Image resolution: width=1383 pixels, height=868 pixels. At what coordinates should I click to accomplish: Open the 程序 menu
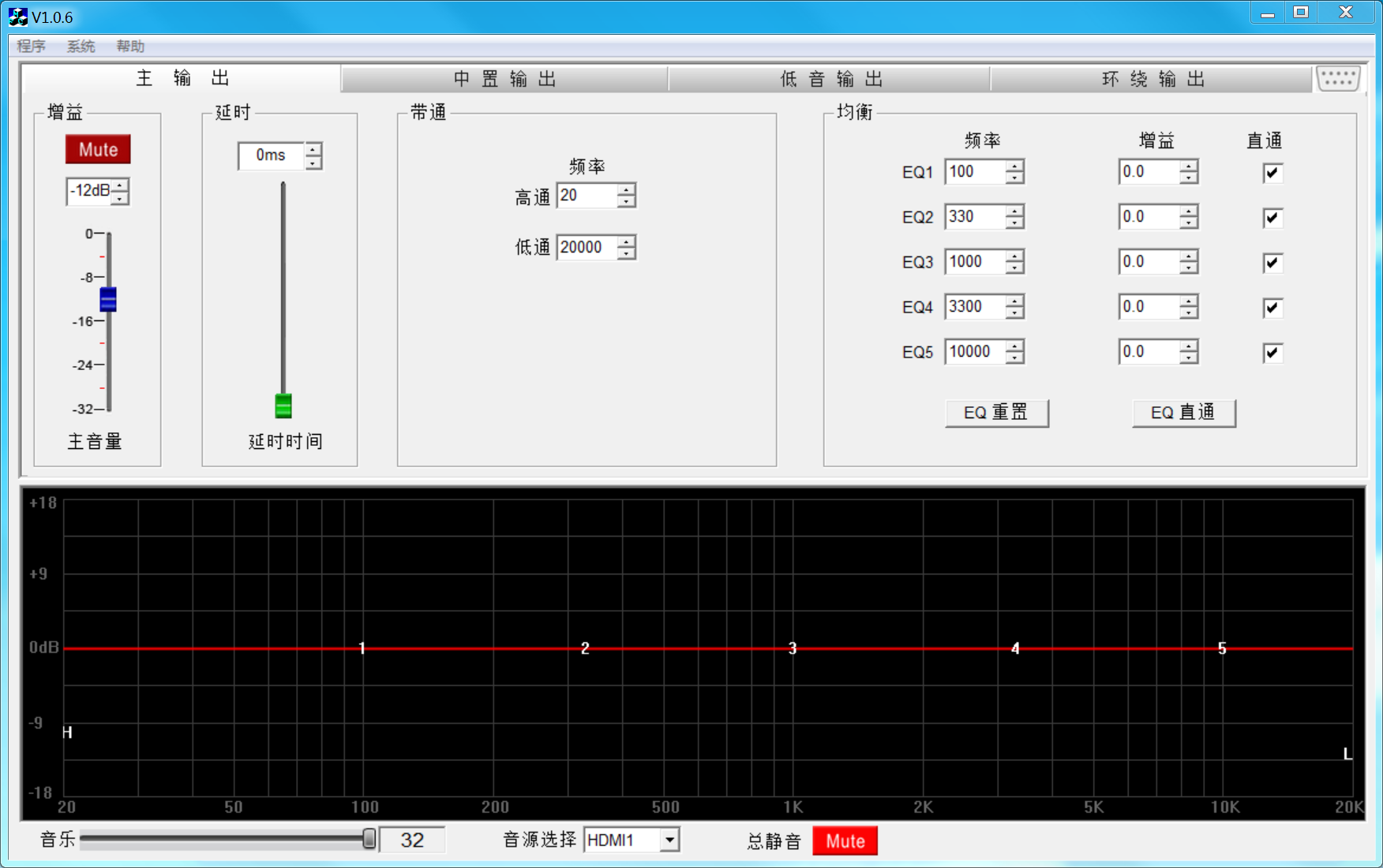pos(32,47)
